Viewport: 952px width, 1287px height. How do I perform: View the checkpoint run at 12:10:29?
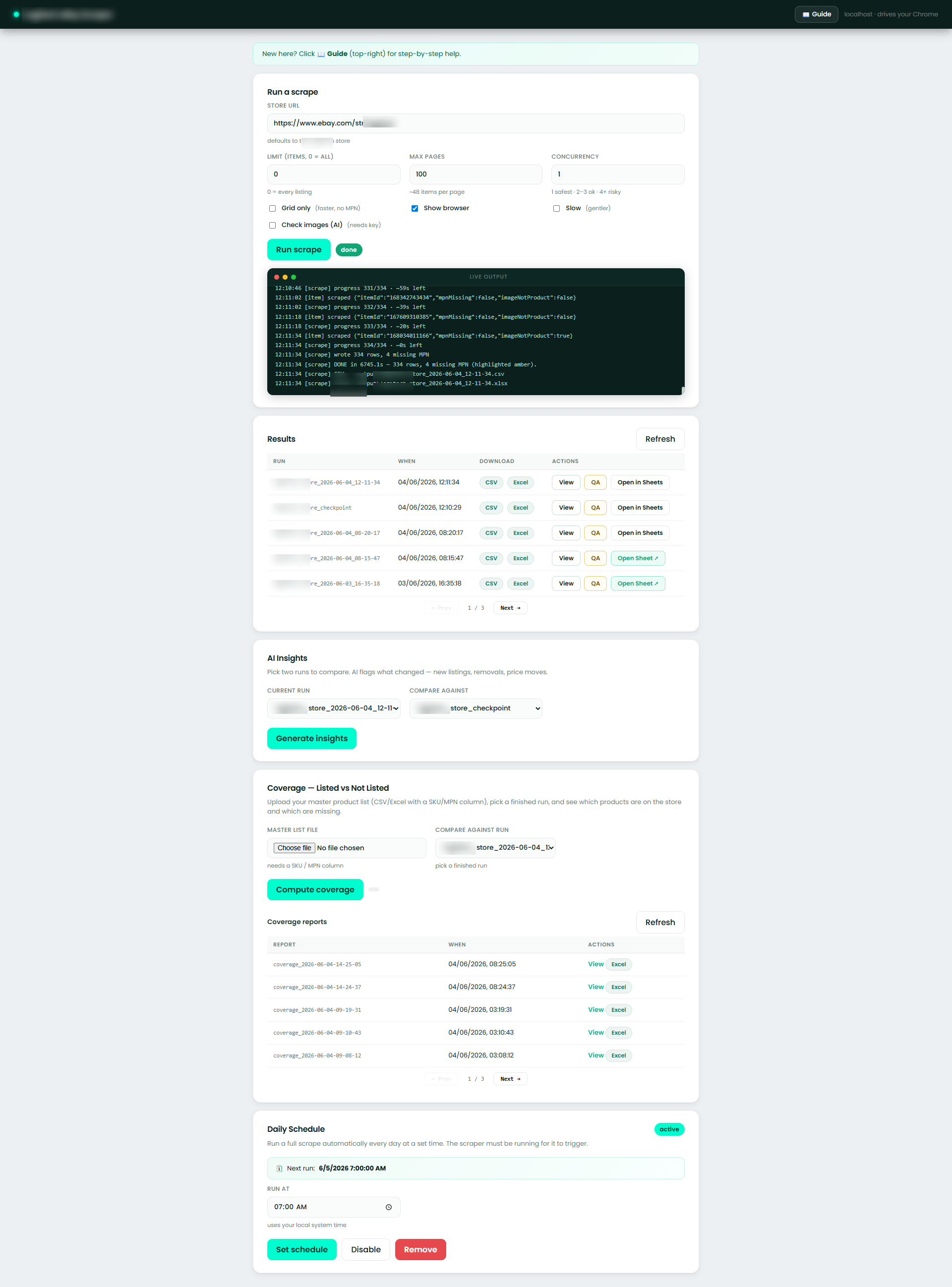point(566,508)
